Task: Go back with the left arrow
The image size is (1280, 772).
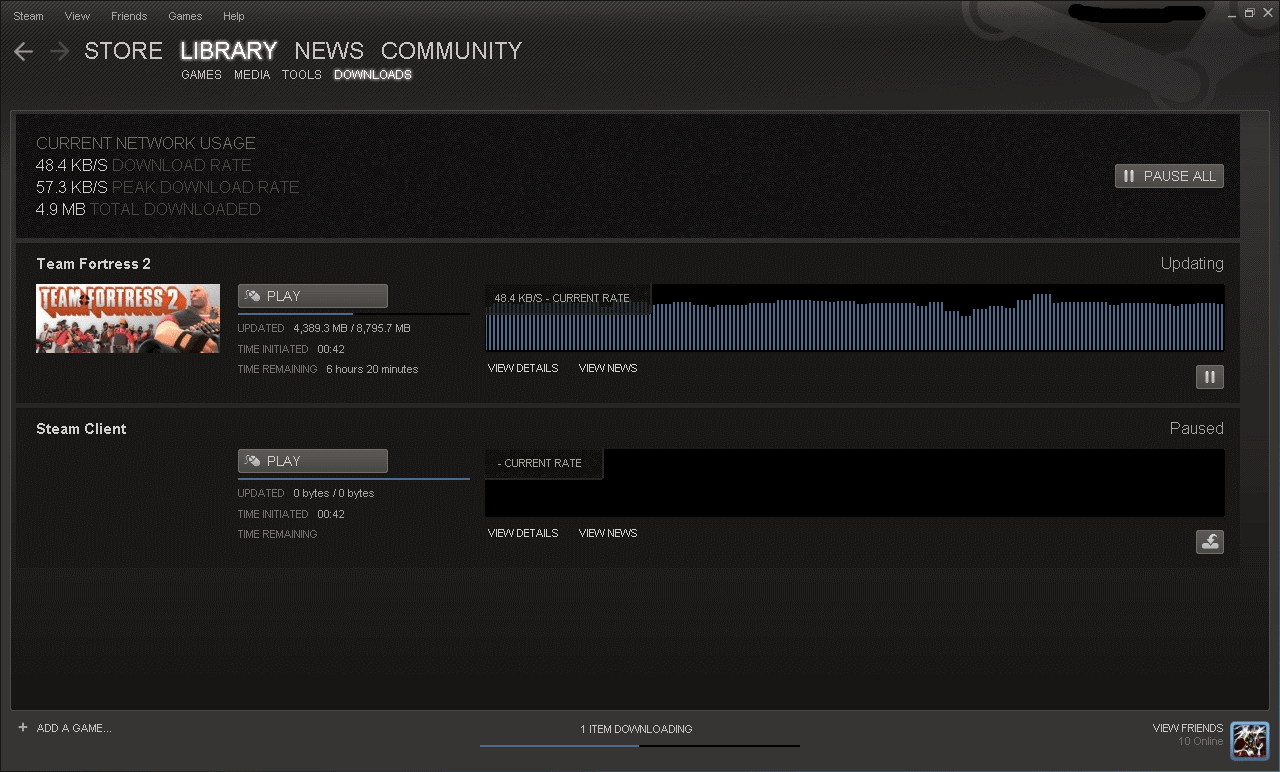Action: click(x=24, y=51)
